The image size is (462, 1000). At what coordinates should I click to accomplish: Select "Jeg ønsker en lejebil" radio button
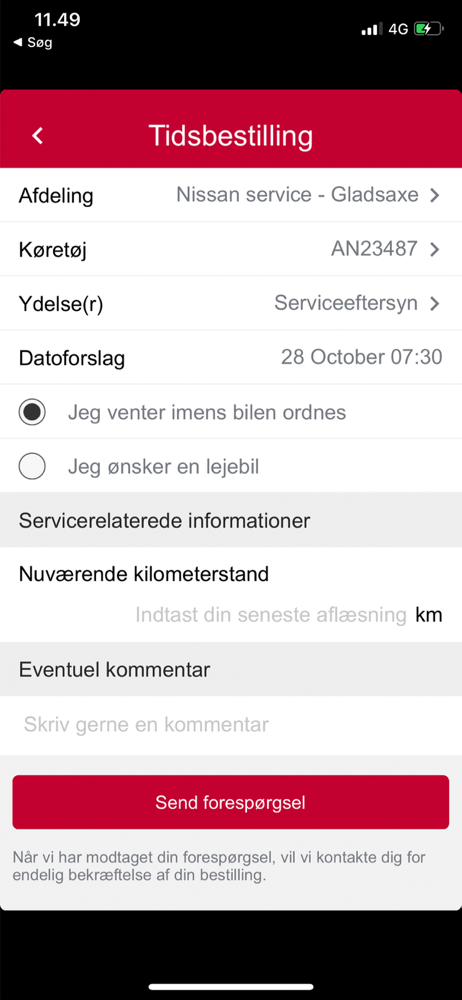click(x=32, y=467)
